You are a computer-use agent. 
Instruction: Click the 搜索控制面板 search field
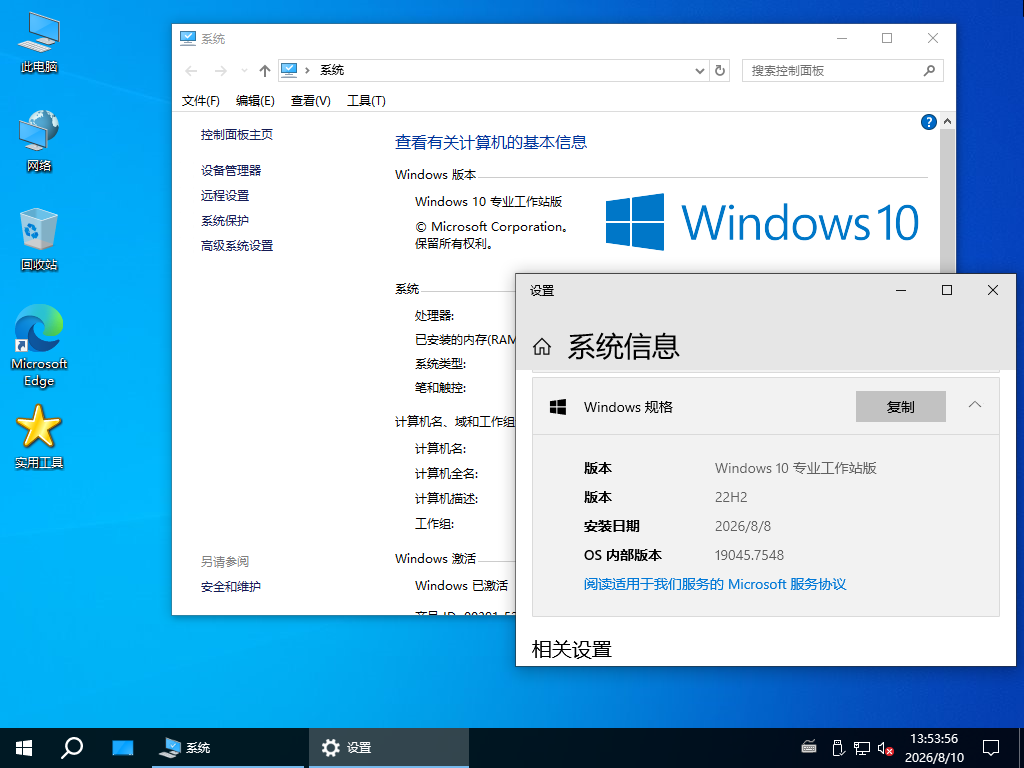coord(842,71)
